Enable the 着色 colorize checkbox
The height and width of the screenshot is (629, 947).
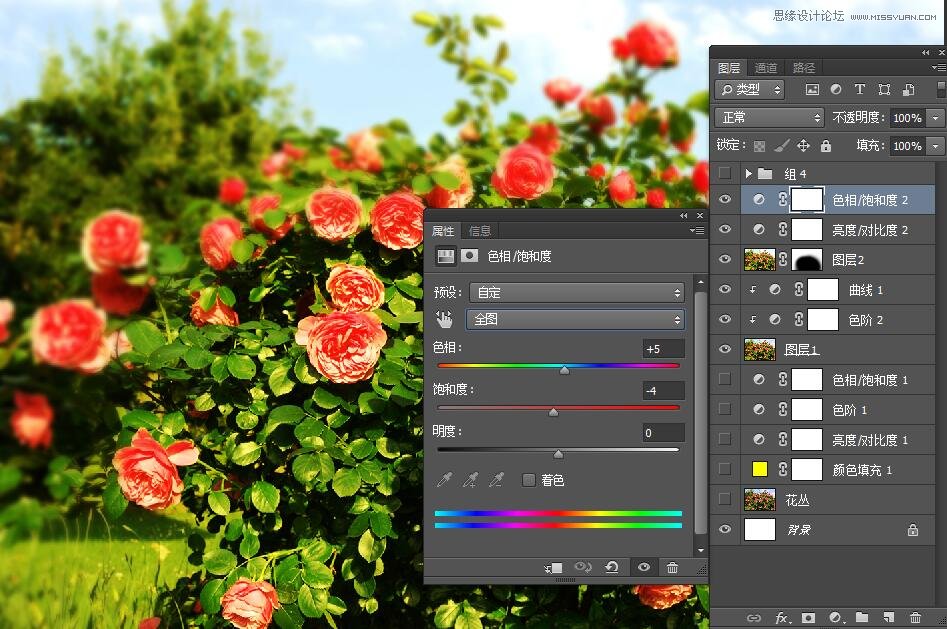528,480
